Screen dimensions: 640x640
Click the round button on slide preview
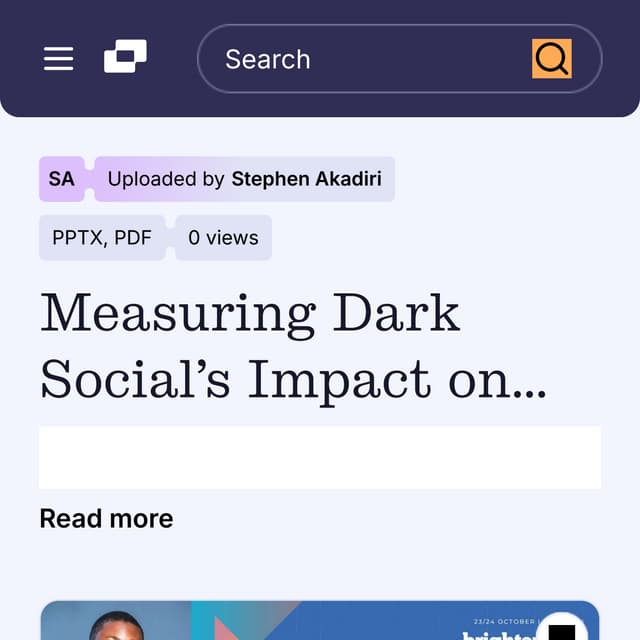click(562, 630)
